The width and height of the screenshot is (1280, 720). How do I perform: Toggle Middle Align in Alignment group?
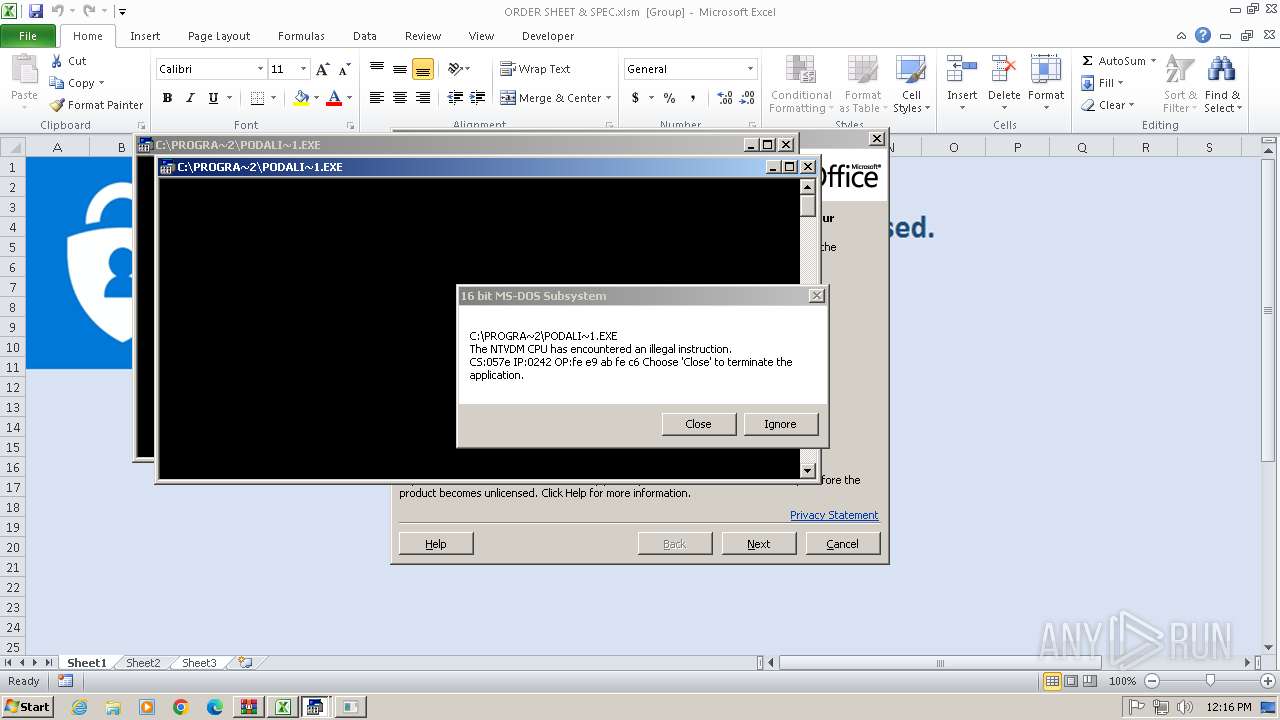pos(400,69)
